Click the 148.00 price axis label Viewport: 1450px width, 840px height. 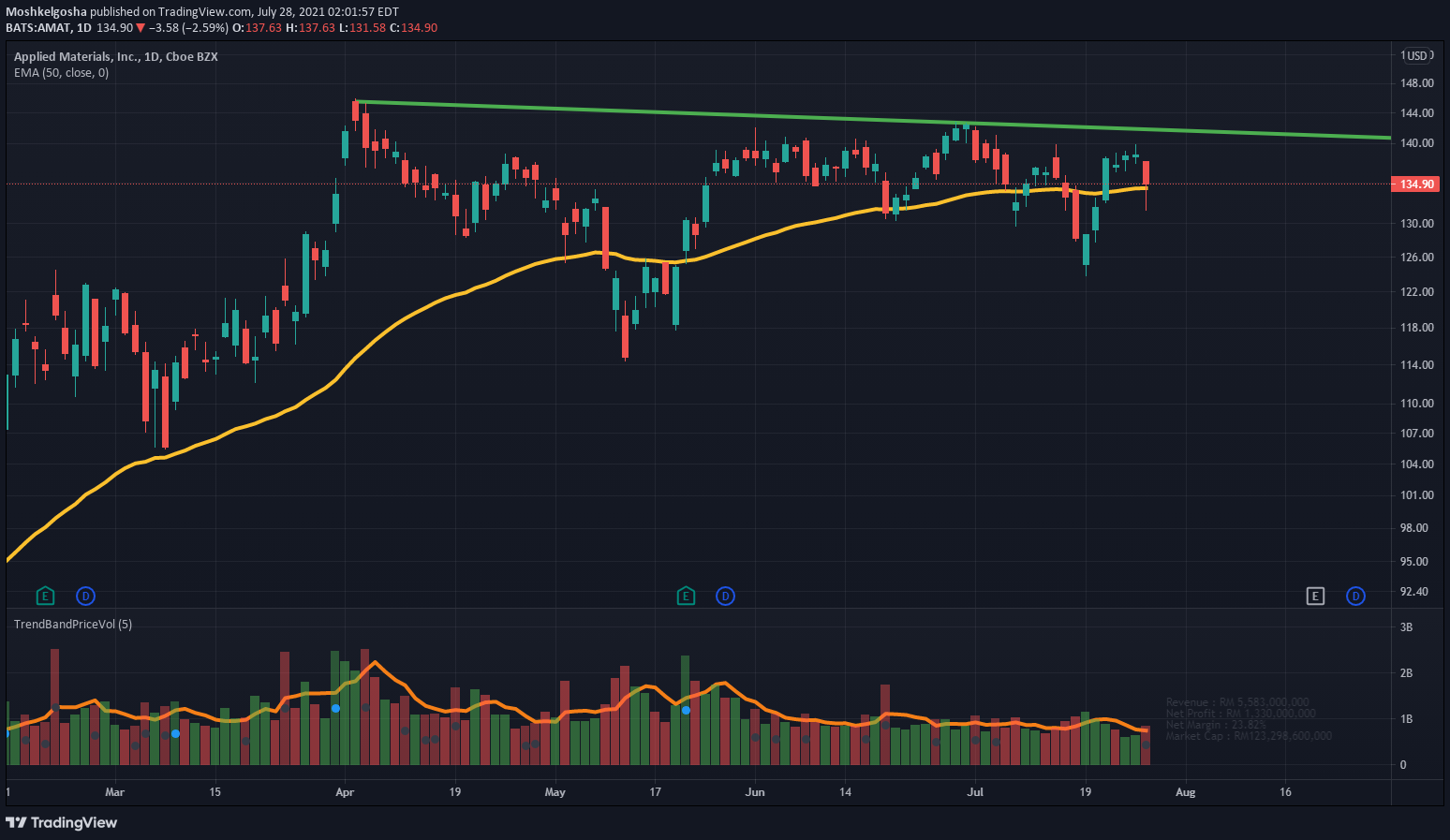[1416, 82]
